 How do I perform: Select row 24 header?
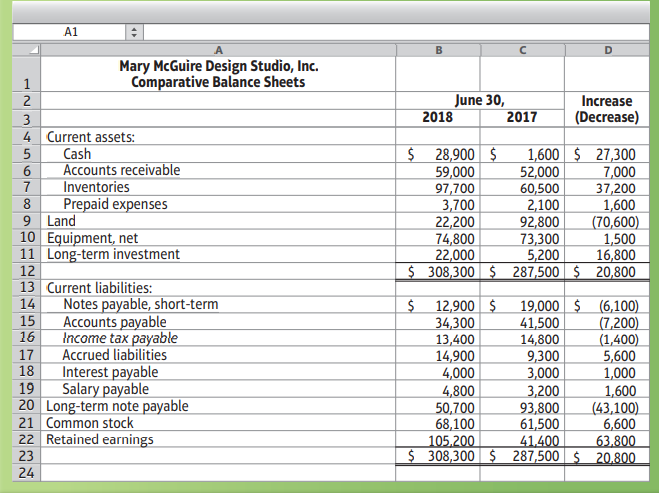pos(26,473)
